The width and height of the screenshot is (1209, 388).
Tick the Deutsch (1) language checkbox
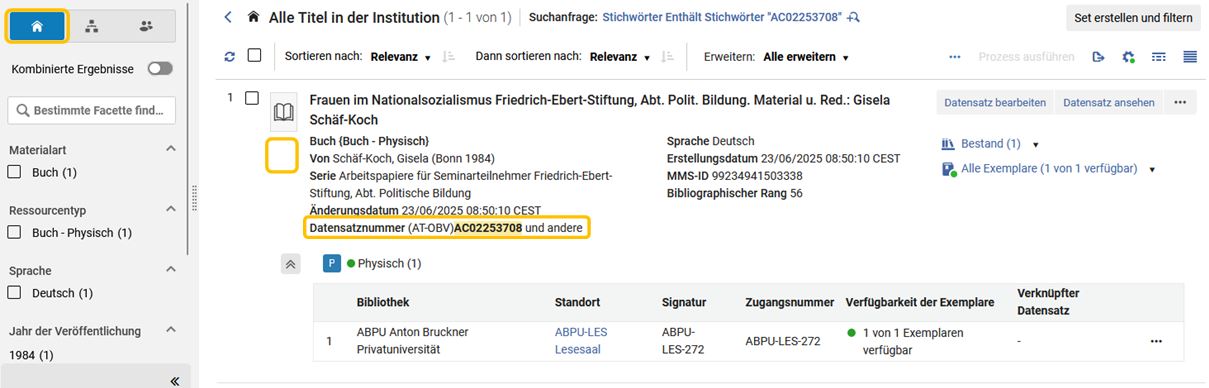tap(15, 293)
